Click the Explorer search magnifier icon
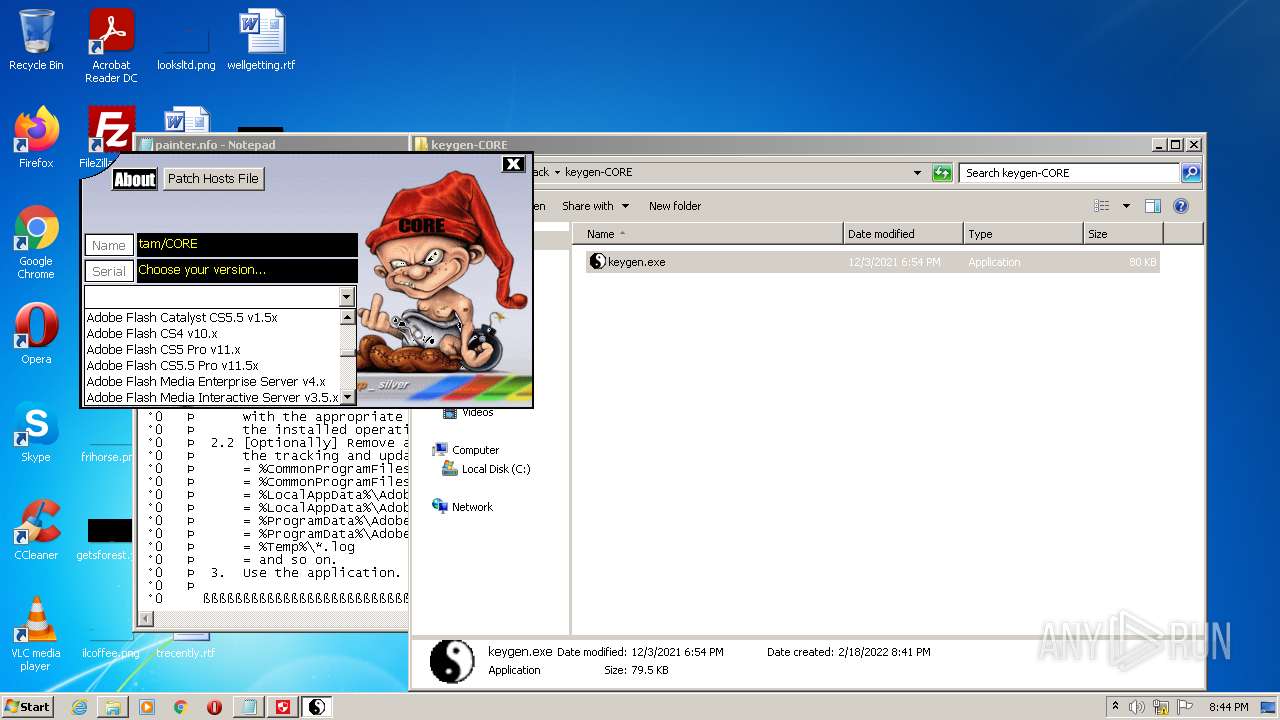The width and height of the screenshot is (1280, 720). (1191, 173)
